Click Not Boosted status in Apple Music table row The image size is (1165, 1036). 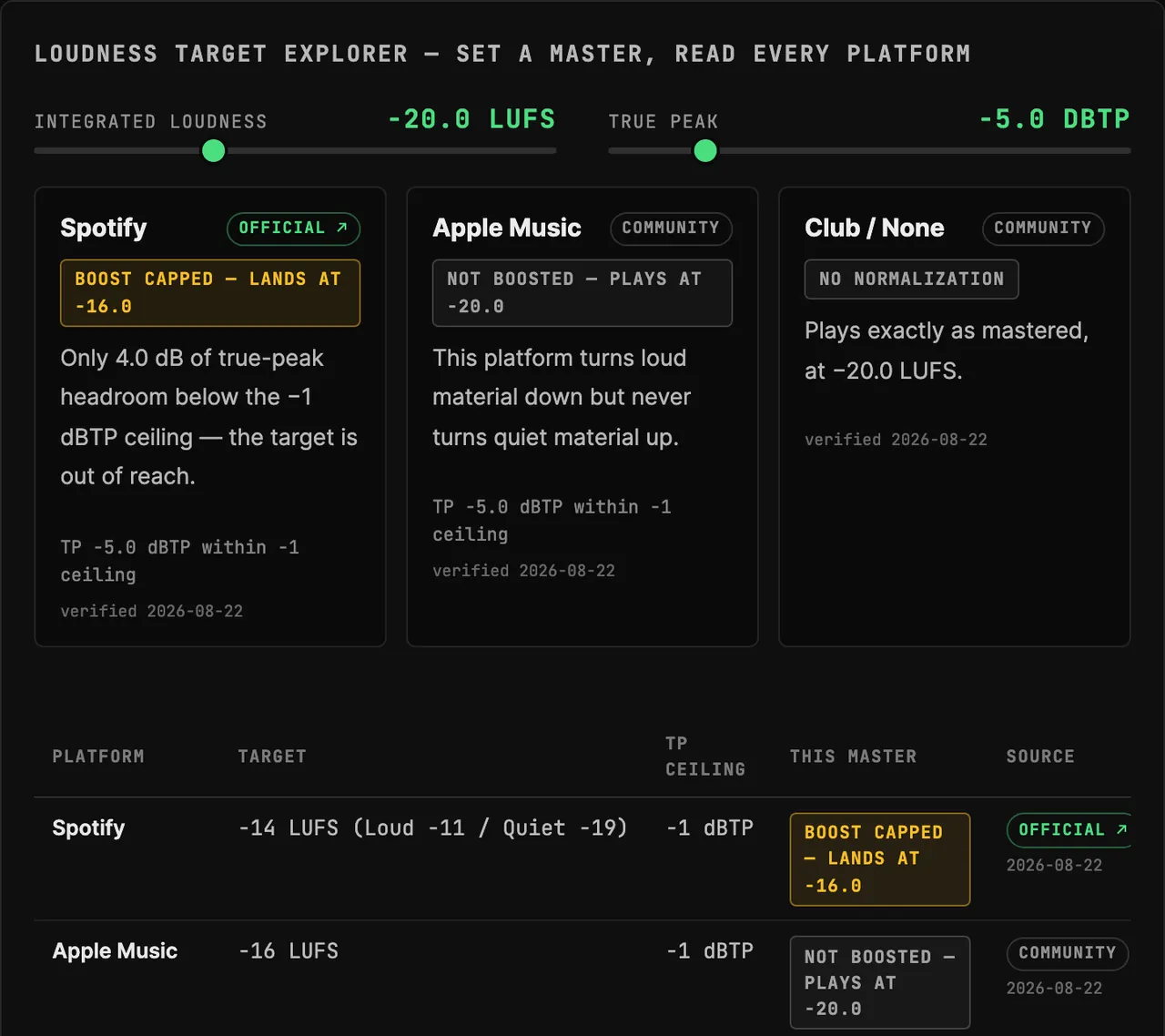click(880, 983)
